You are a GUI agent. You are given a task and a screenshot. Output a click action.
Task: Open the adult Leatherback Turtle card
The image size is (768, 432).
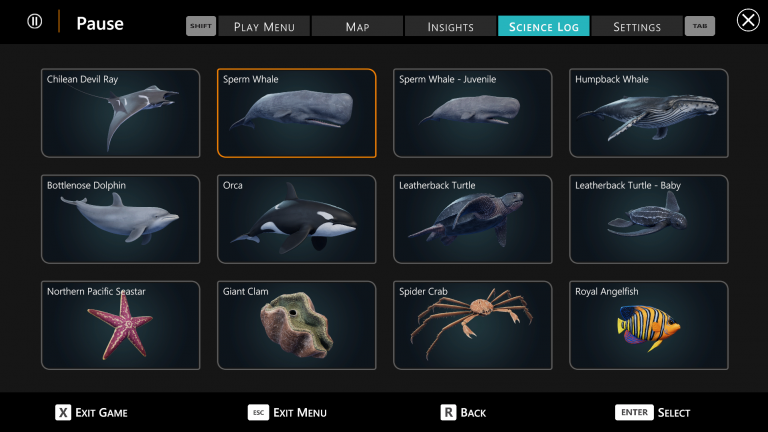(473, 219)
